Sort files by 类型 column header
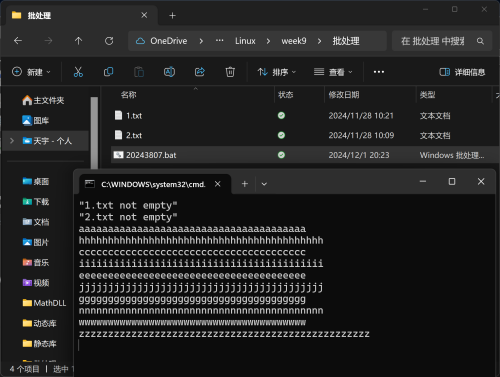Image resolution: width=500 pixels, height=377 pixels. click(427, 95)
